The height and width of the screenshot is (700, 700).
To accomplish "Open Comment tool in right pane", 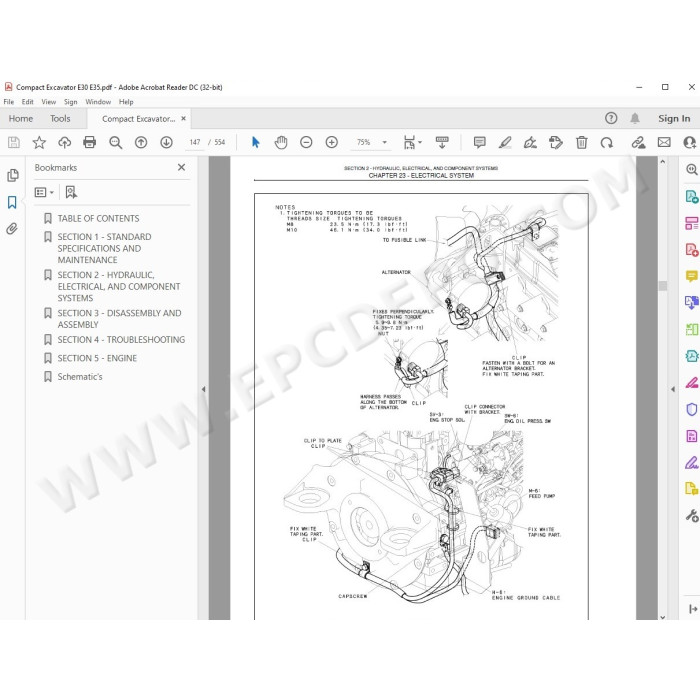I will coord(692,276).
